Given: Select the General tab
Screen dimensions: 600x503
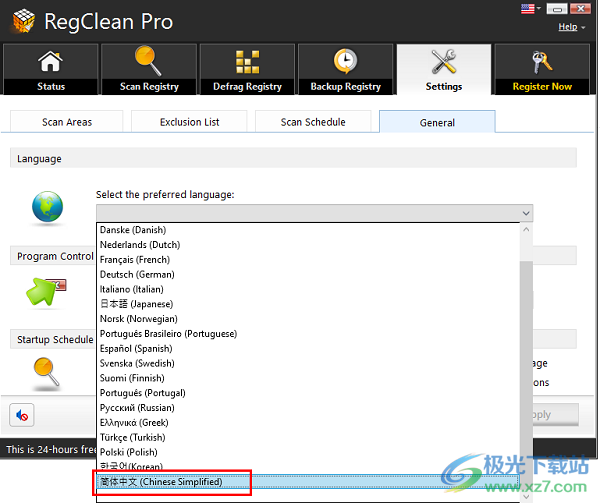Looking at the screenshot, I should click(437, 122).
